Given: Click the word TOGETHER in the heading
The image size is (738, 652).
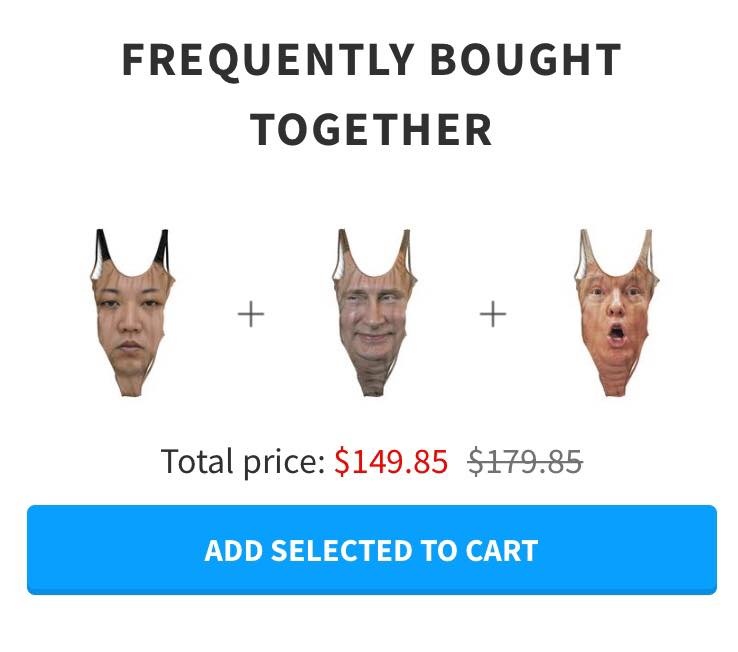Looking at the screenshot, I should point(372,129).
